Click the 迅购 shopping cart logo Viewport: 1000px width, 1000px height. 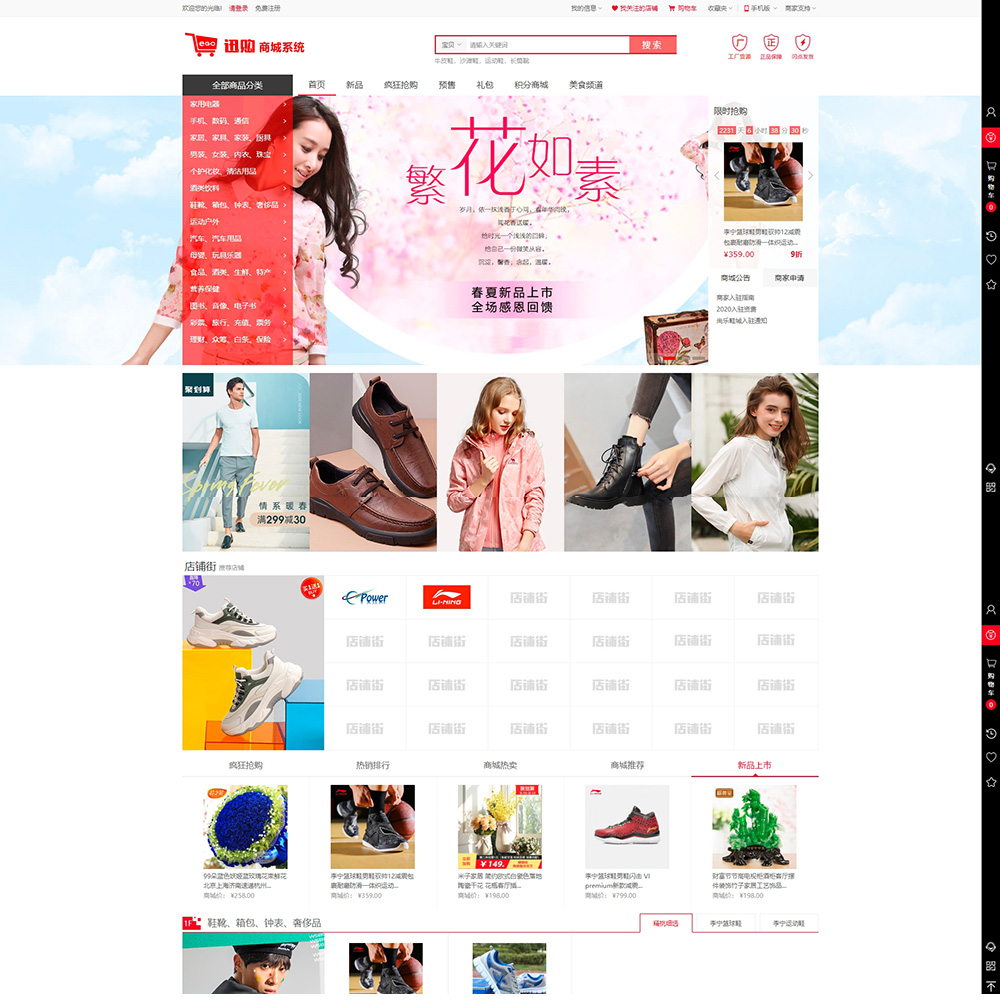[244, 46]
